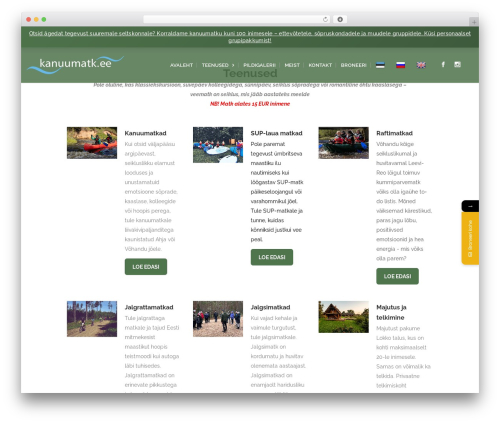
Task: Open the Kontakt menu item
Action: tap(320, 65)
